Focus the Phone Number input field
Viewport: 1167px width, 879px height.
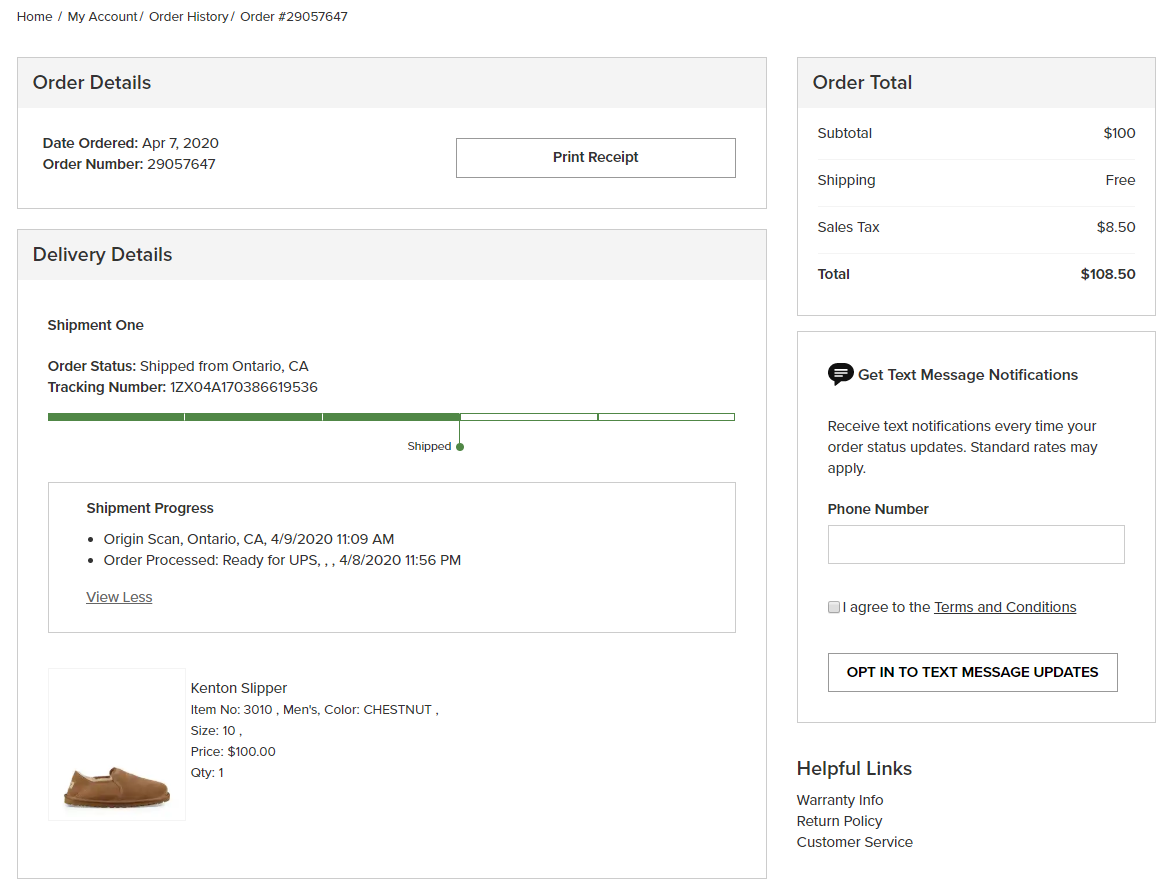[976, 545]
